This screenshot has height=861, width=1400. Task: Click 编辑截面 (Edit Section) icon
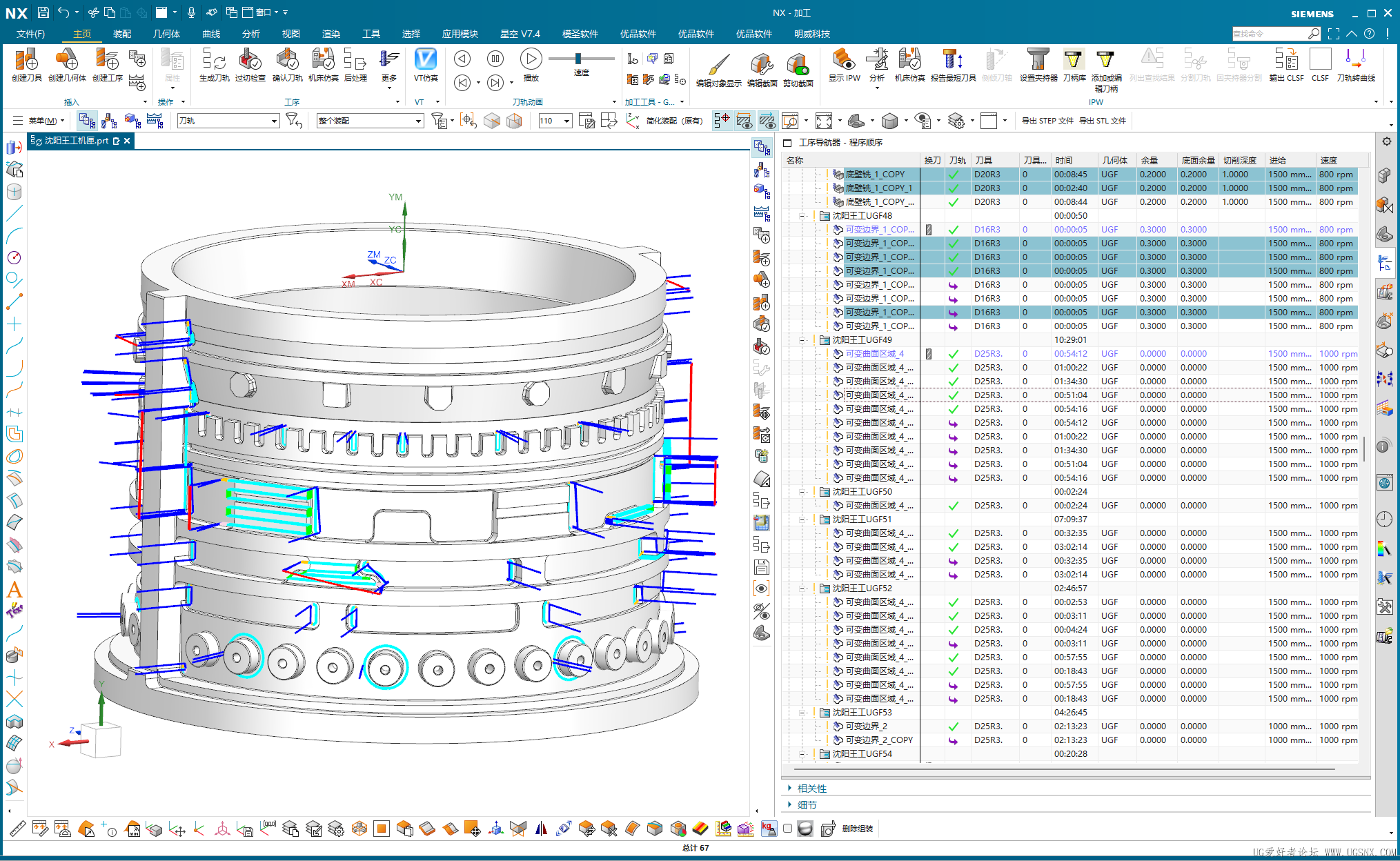pos(762,70)
